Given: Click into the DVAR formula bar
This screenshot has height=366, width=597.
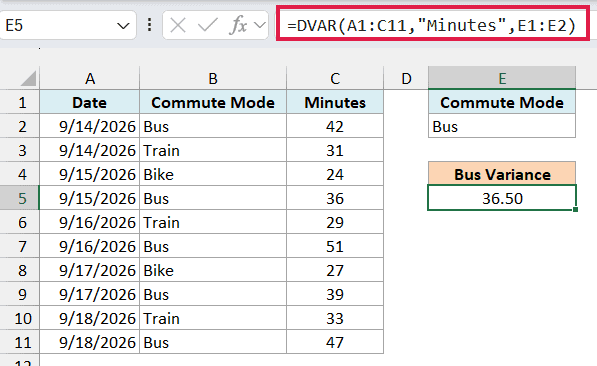Looking at the screenshot, I should click(x=433, y=26).
